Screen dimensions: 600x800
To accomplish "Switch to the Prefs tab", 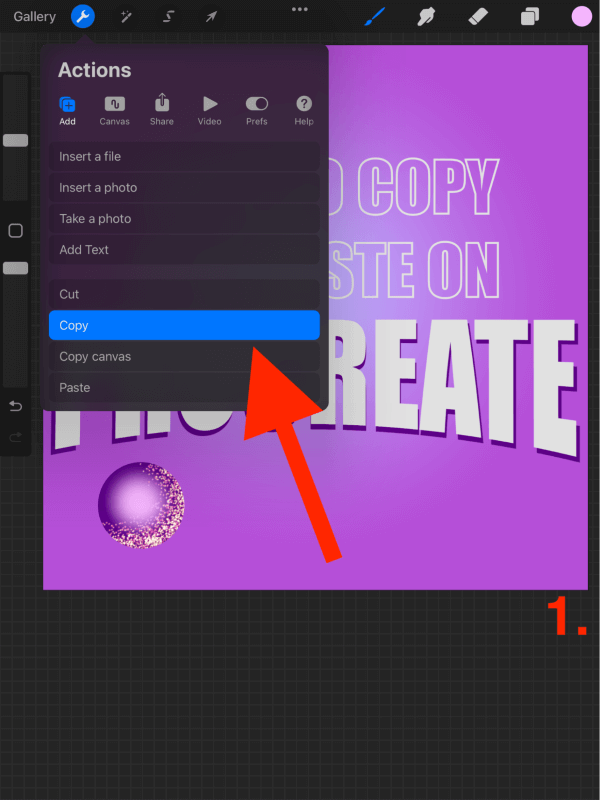I will coord(257,111).
